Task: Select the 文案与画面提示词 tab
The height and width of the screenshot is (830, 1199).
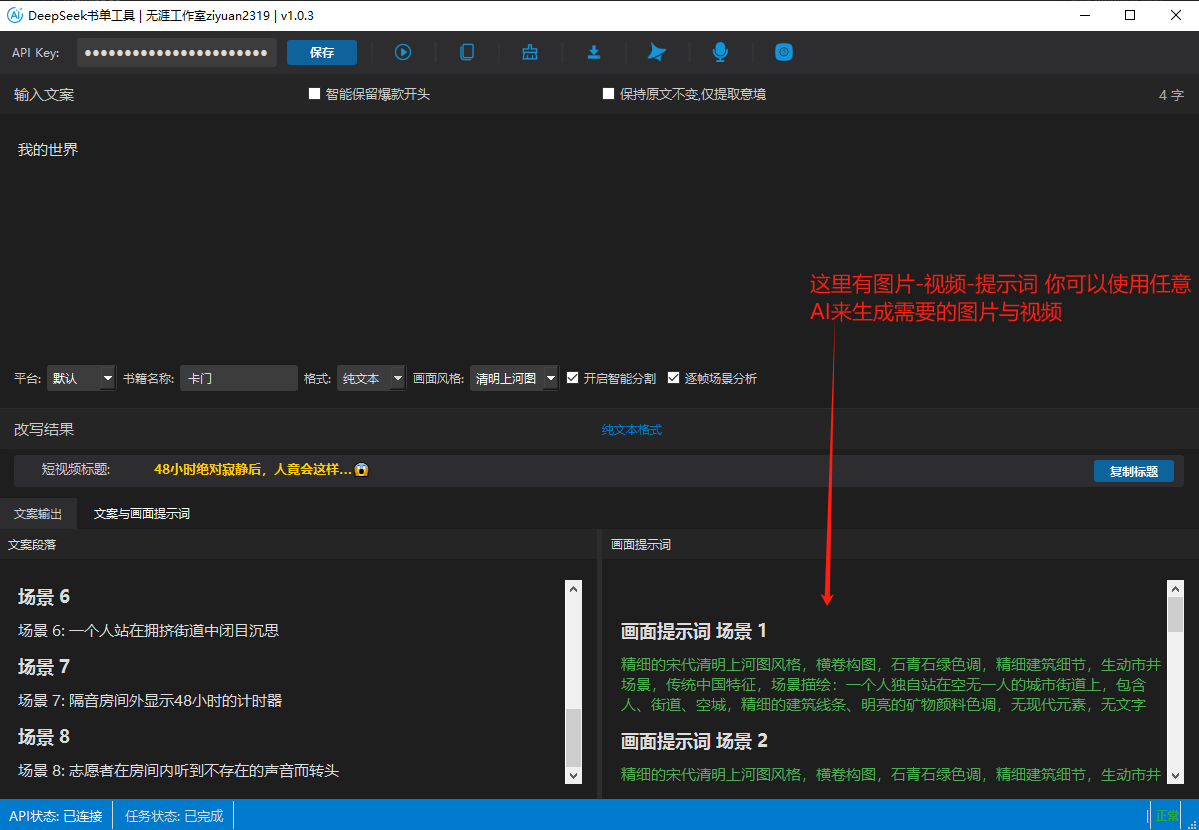Action: (x=141, y=513)
